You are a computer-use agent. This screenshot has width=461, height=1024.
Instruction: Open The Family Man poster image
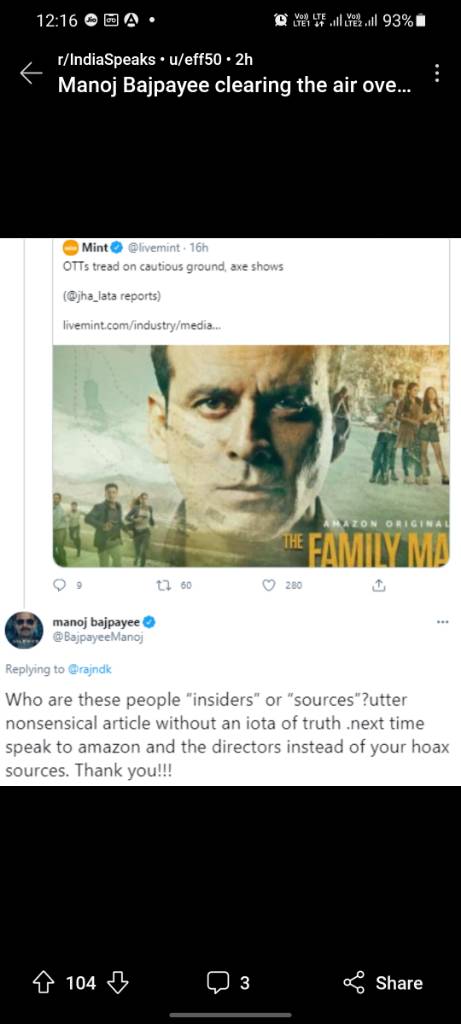click(251, 456)
